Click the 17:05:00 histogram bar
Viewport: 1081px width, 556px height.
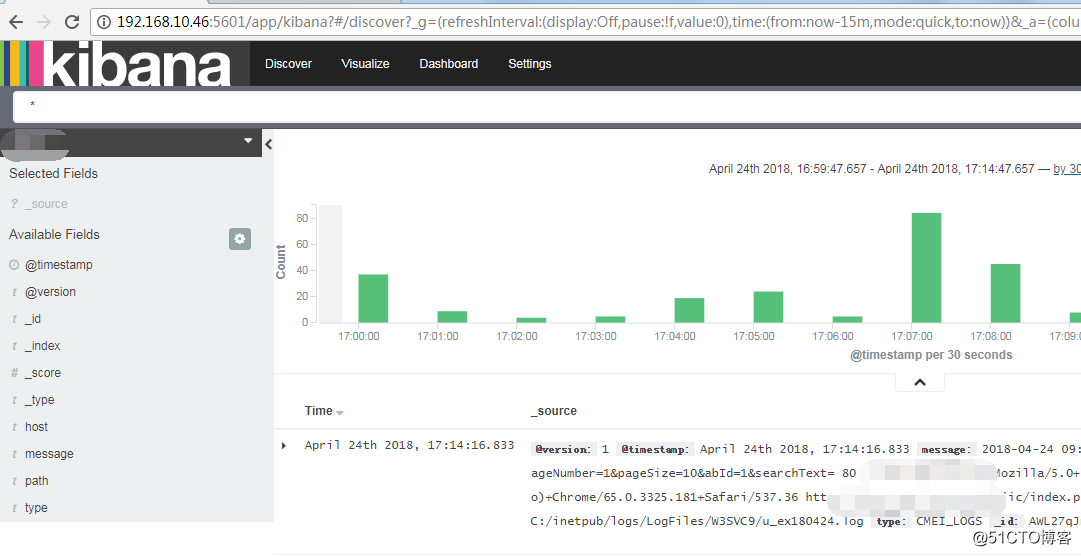coord(768,307)
